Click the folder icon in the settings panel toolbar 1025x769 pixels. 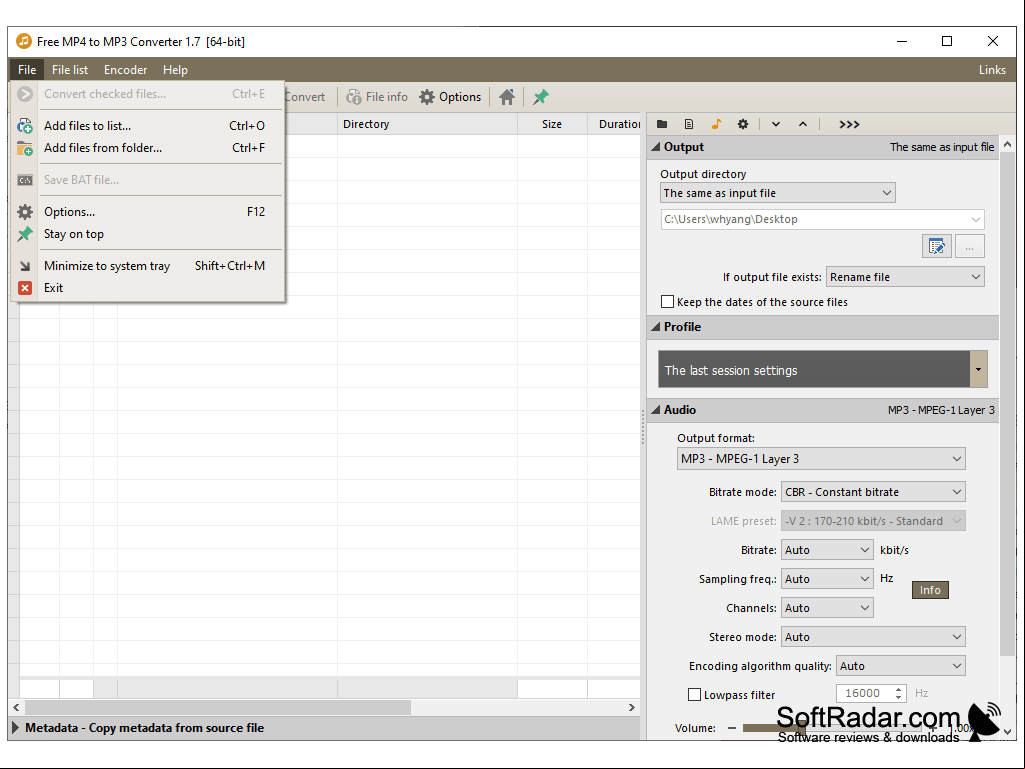coord(662,124)
